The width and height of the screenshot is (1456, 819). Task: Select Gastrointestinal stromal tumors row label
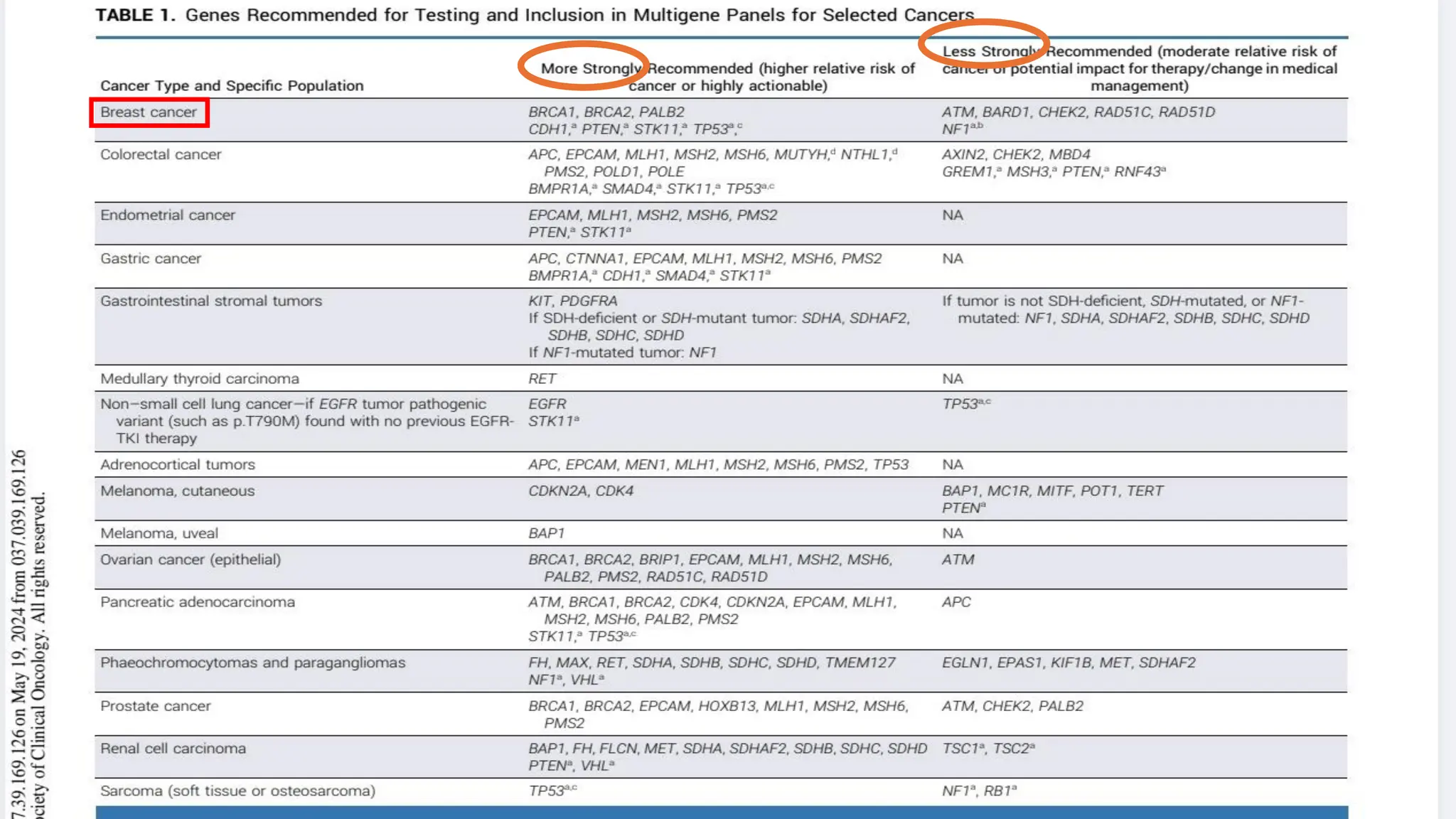211,301
